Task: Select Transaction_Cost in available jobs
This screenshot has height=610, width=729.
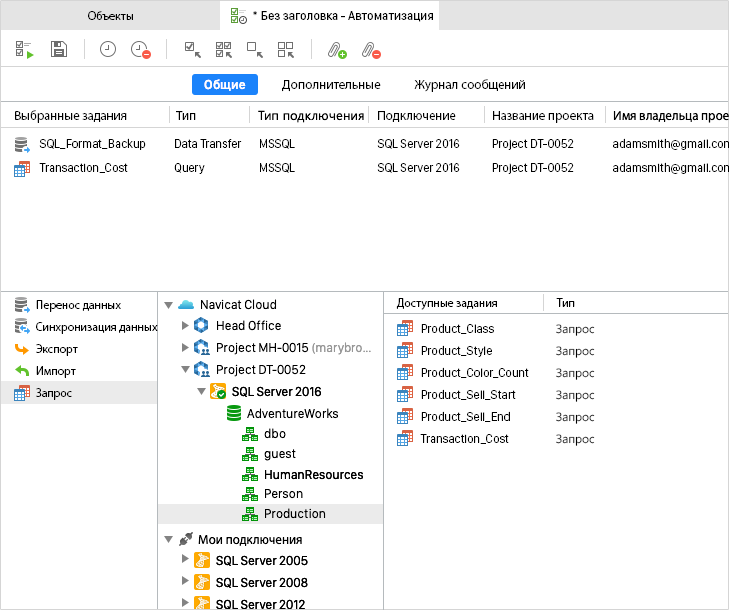Action: (x=556, y=438)
